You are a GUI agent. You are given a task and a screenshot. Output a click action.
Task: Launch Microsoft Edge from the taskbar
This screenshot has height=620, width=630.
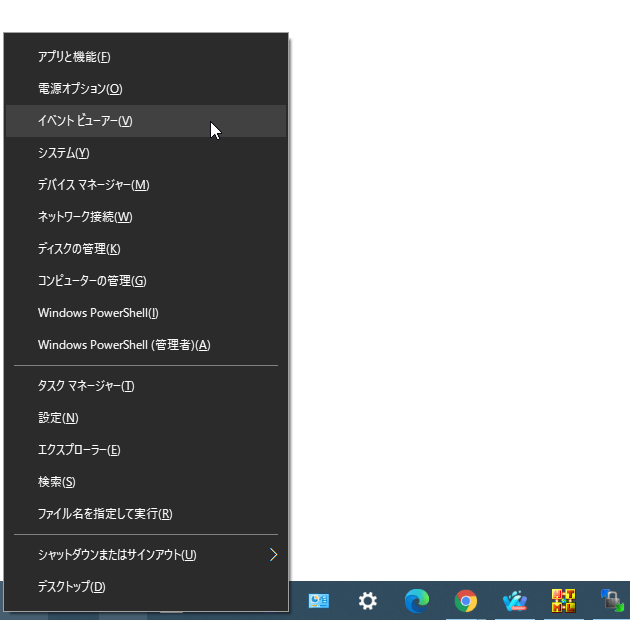pyautogui.click(x=417, y=601)
